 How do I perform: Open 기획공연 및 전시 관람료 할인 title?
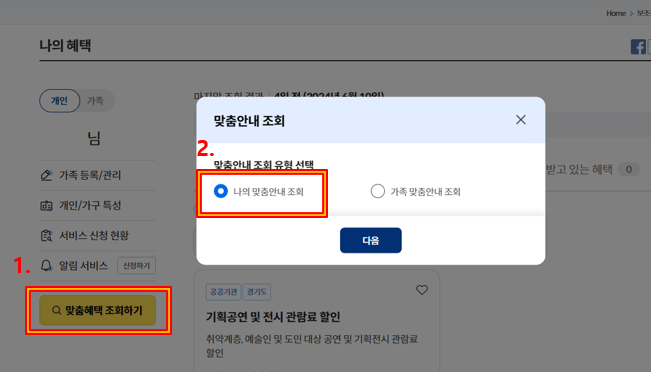pos(273,317)
